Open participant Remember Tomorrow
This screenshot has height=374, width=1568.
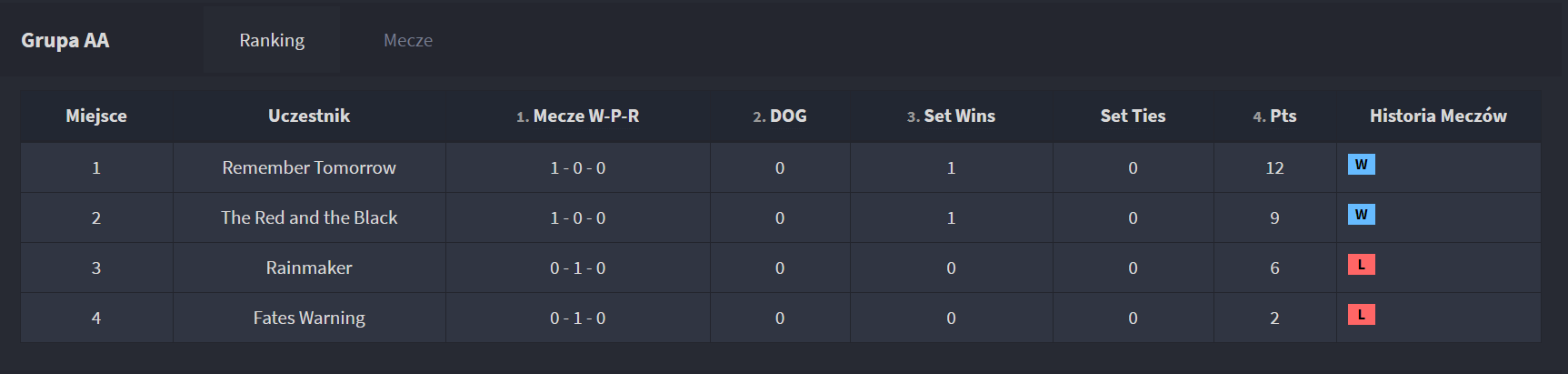tap(309, 167)
